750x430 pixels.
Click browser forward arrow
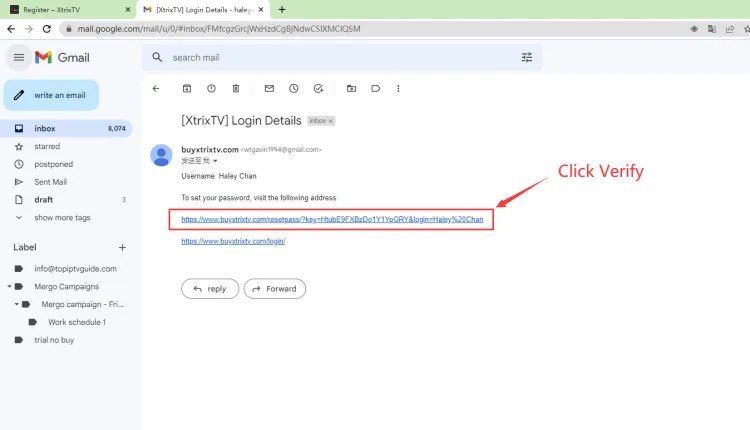pos(29,29)
